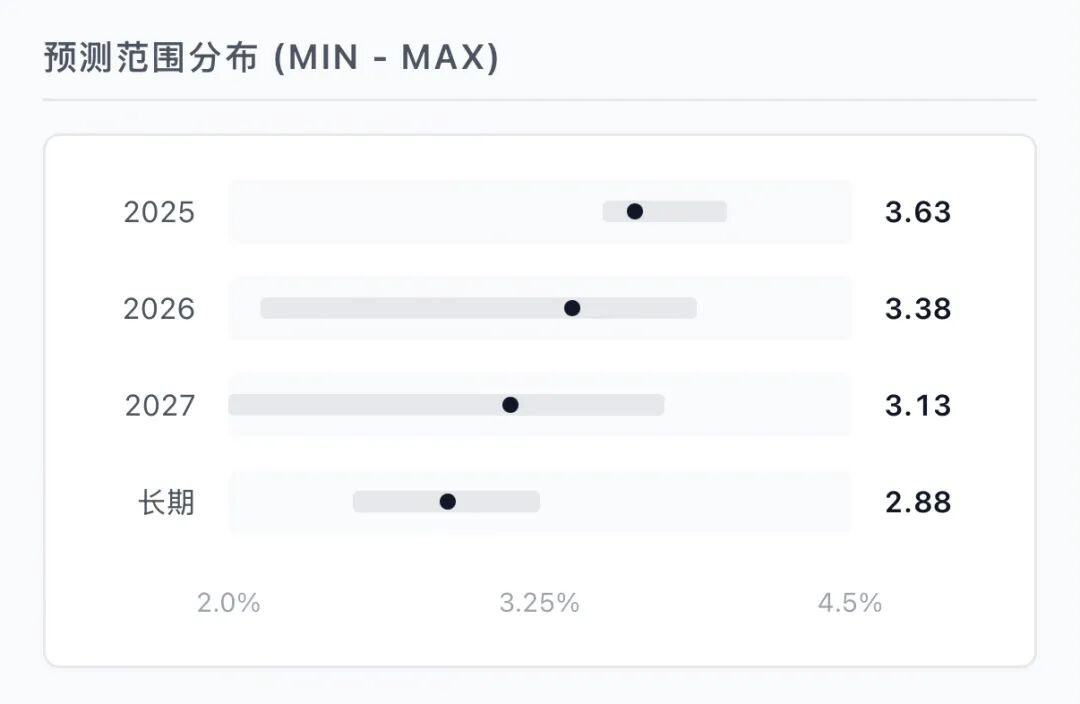Click the 预测范围分布 (MIN - MAX) heading
Image resolution: width=1080 pixels, height=704 pixels.
pos(271,57)
